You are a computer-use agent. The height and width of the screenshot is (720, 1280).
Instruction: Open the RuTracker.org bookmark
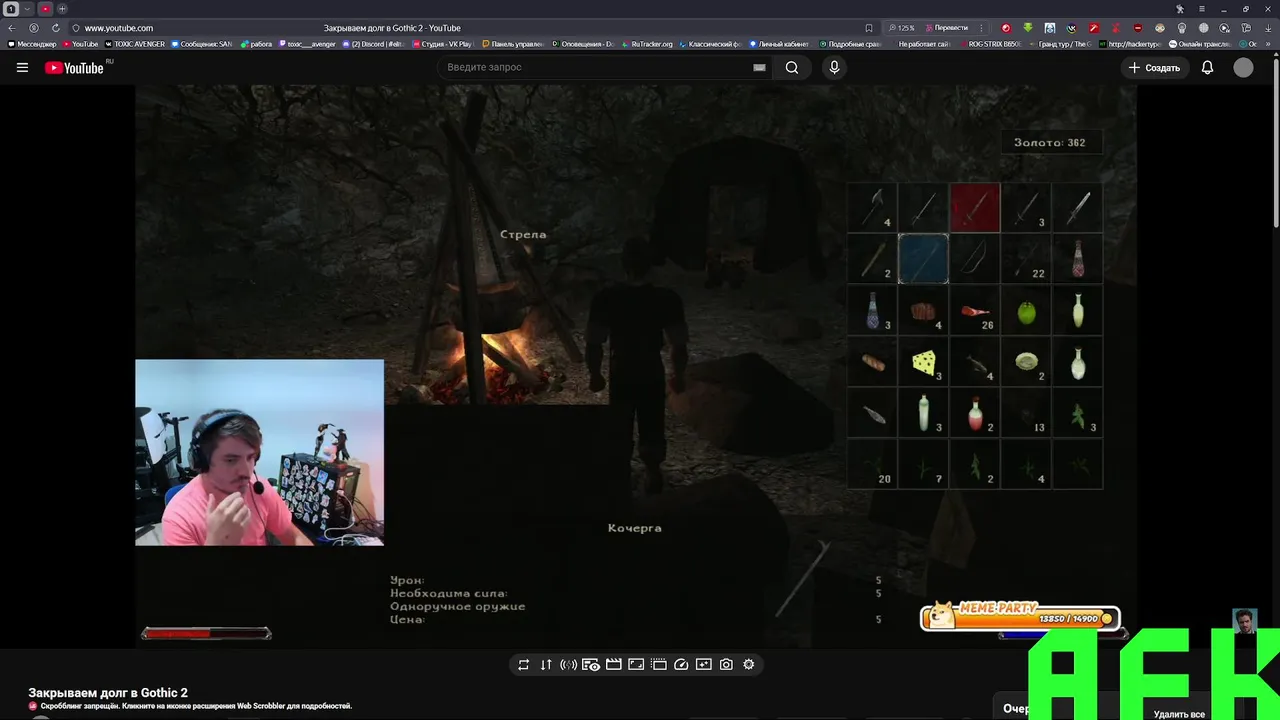649,44
